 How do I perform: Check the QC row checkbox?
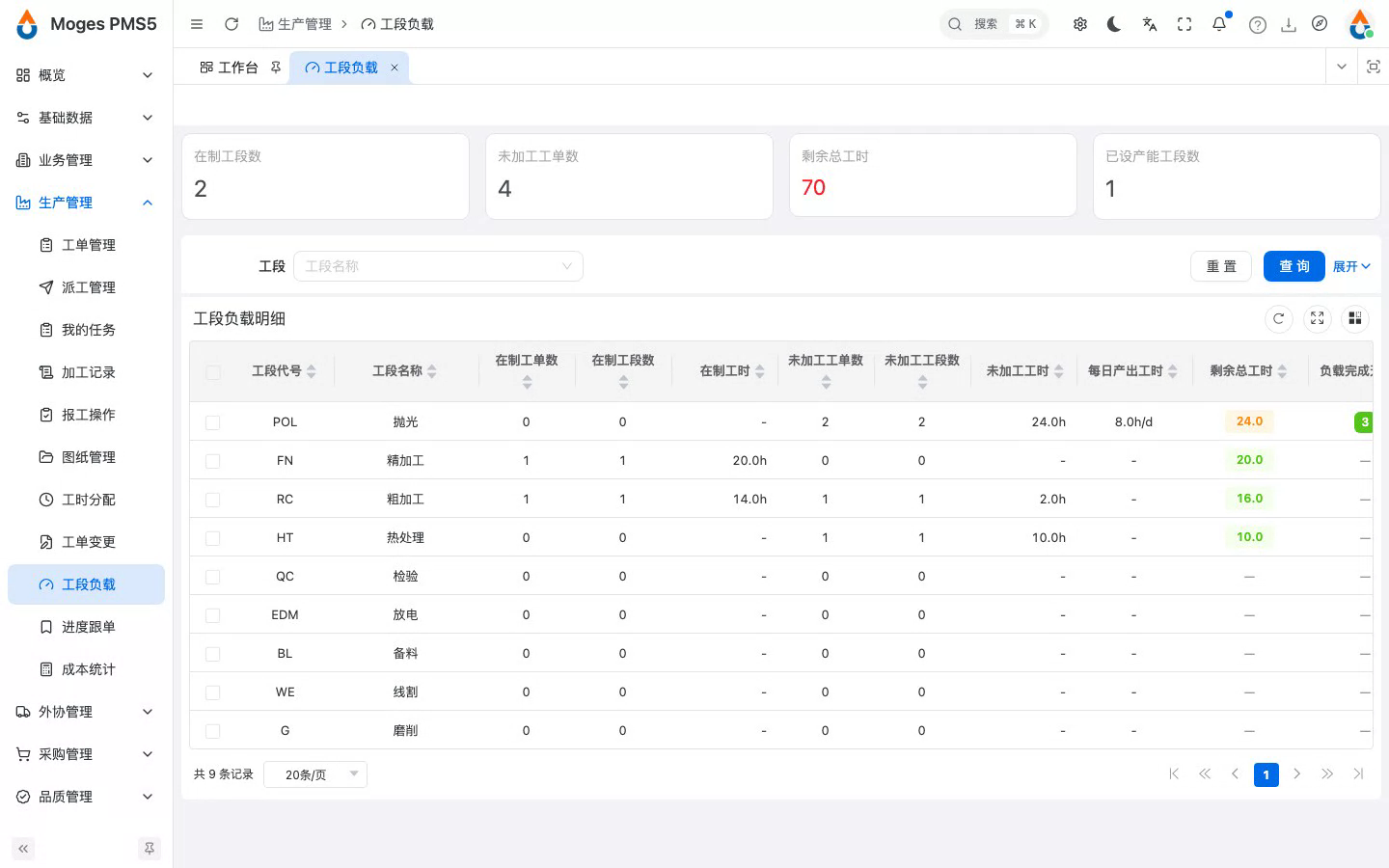(x=213, y=577)
